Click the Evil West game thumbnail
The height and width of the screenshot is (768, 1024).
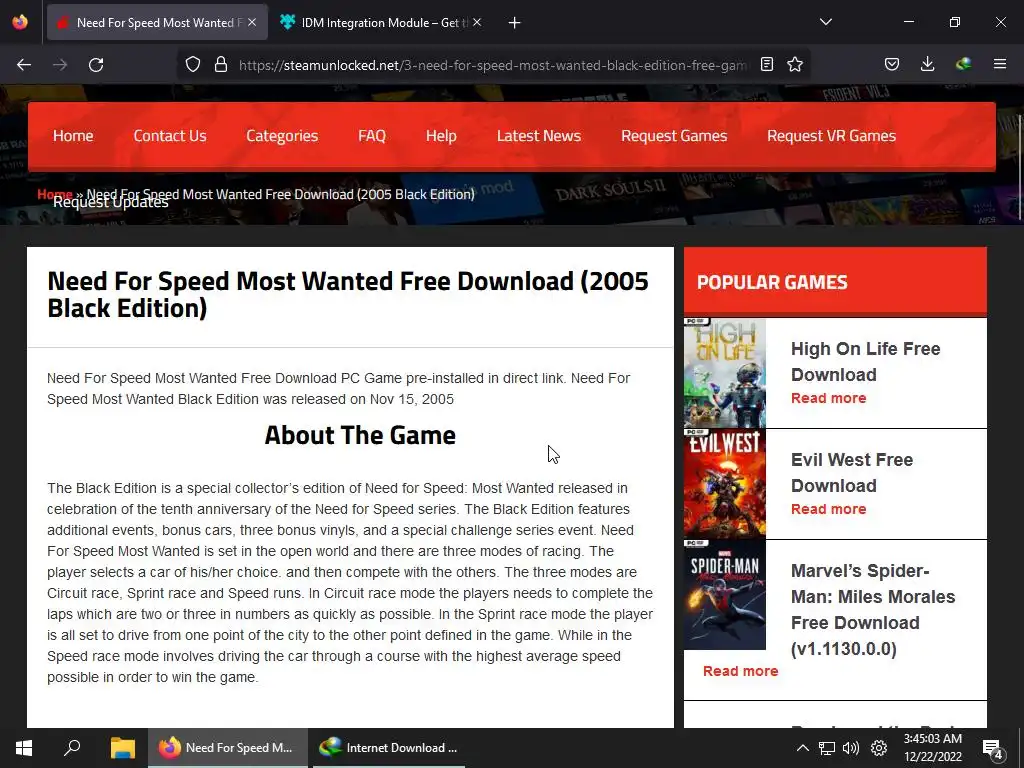coord(724,484)
